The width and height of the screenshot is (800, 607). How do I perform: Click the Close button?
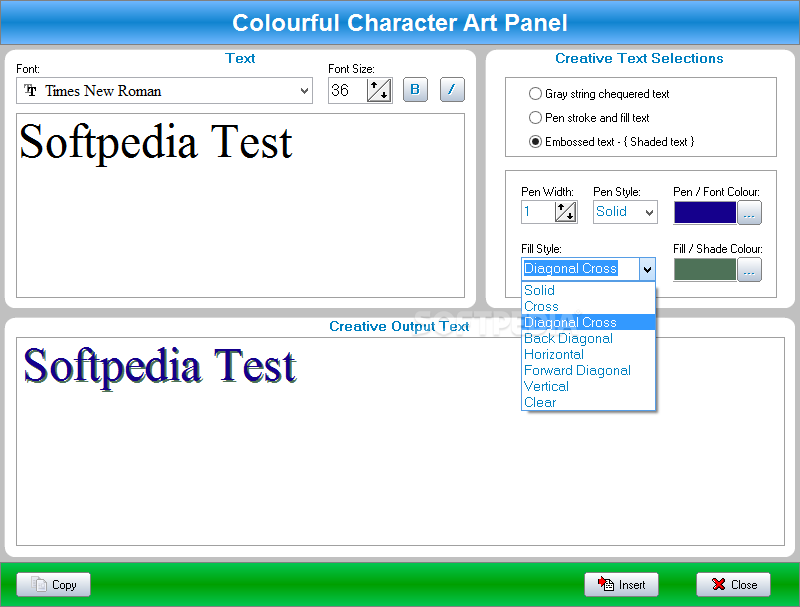pos(734,585)
